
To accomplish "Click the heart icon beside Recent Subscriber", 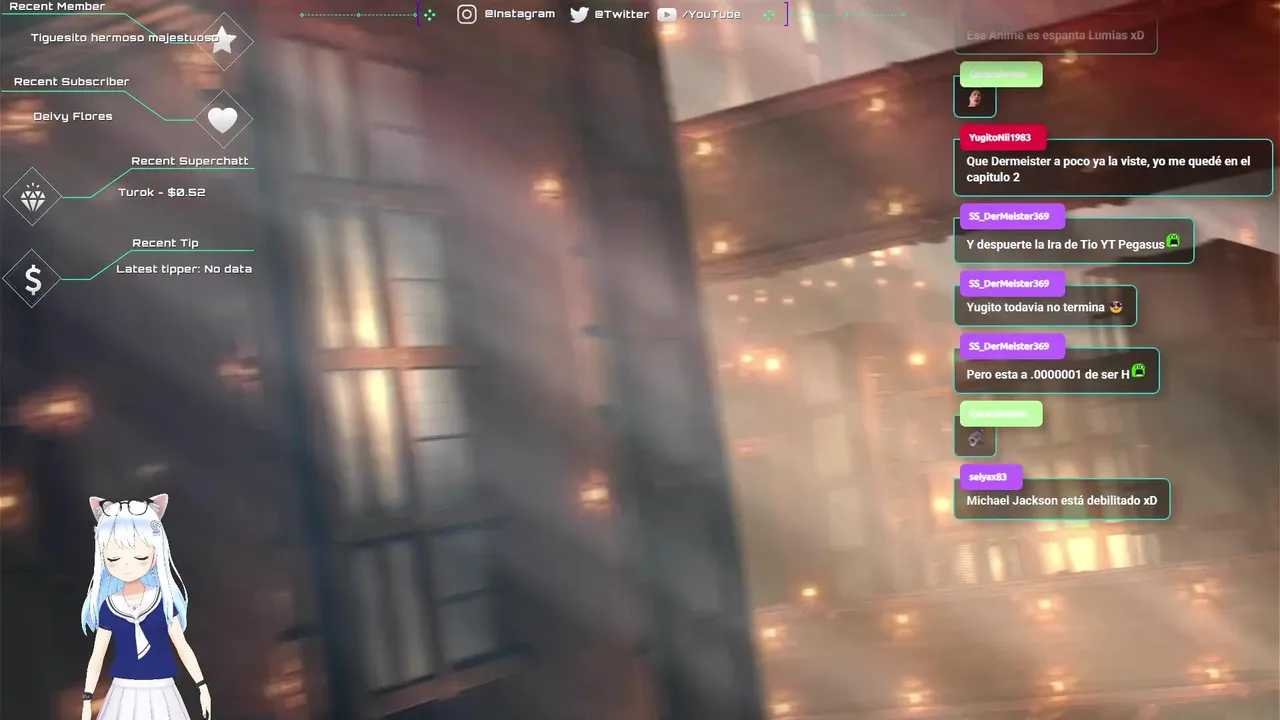I will tap(222, 120).
